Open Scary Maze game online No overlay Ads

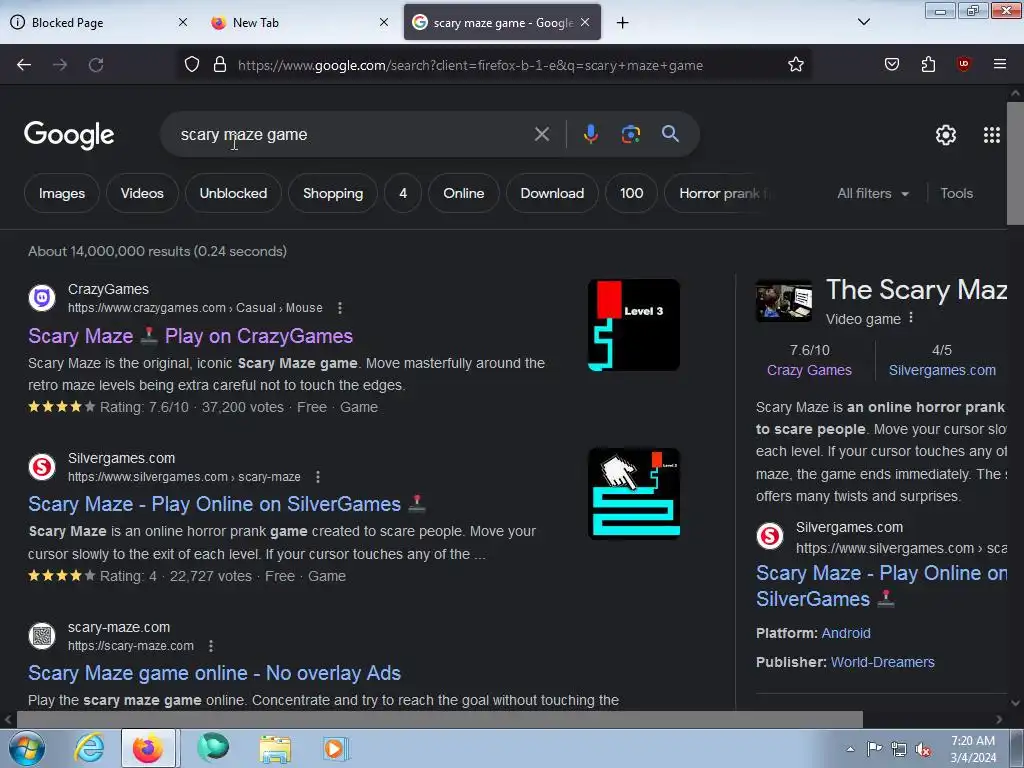click(x=214, y=673)
